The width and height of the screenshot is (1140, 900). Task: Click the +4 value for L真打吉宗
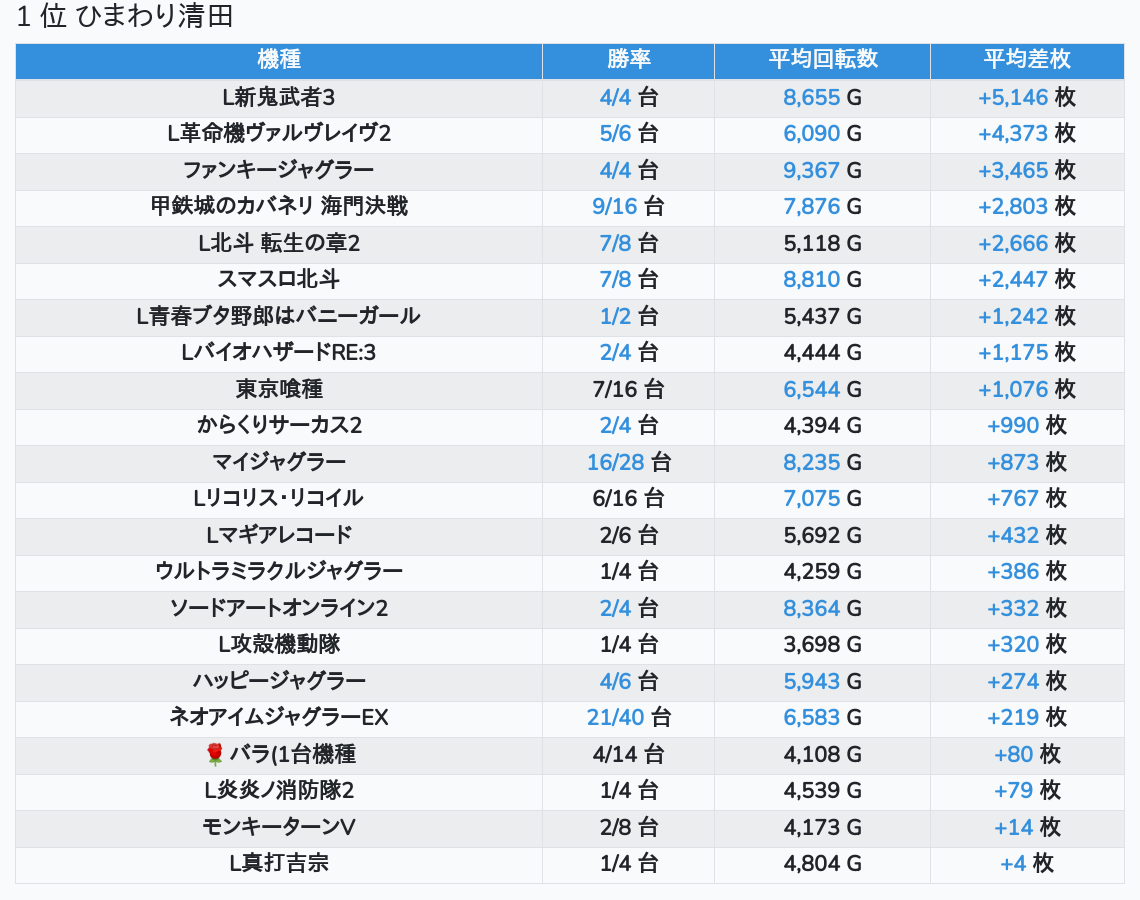tap(1013, 864)
